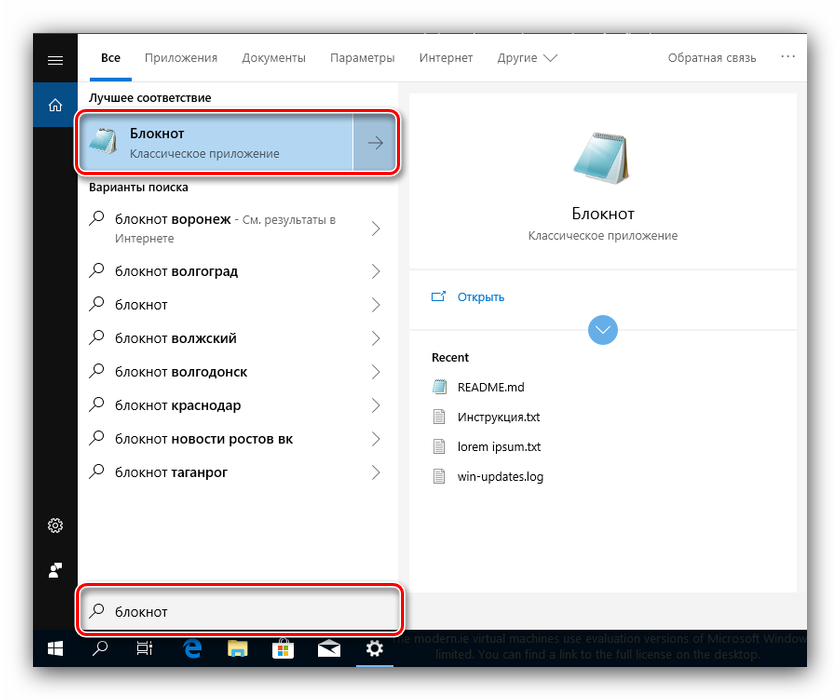Click the Task View taskbar icon

tap(145, 649)
